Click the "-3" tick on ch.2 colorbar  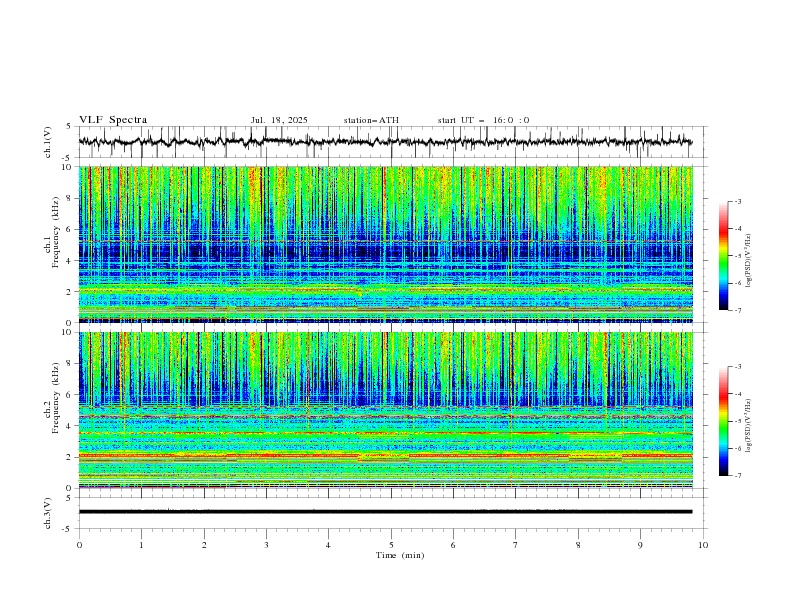click(x=738, y=367)
